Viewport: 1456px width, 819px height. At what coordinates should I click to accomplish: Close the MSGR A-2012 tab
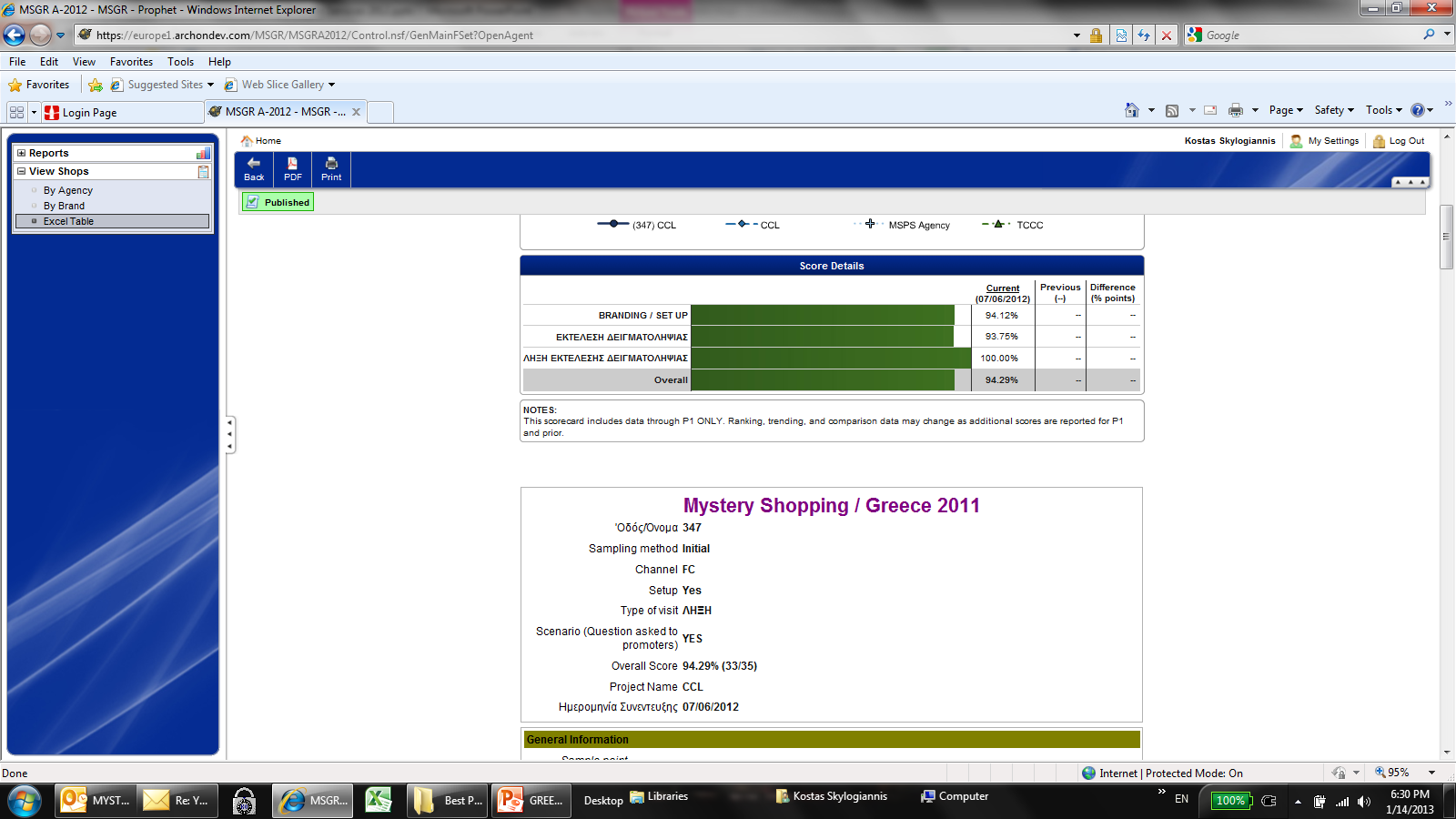356,112
